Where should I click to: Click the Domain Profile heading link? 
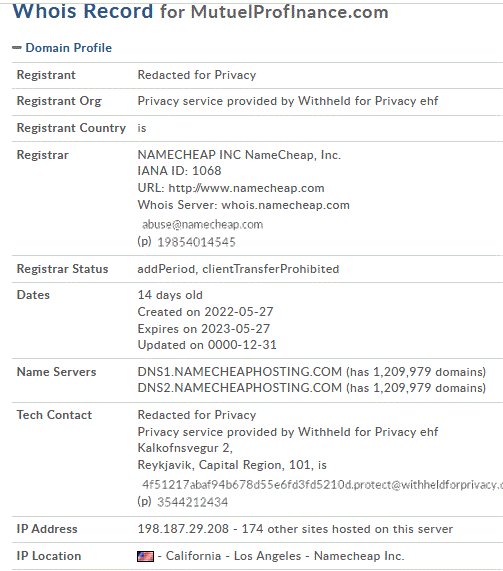[x=68, y=48]
